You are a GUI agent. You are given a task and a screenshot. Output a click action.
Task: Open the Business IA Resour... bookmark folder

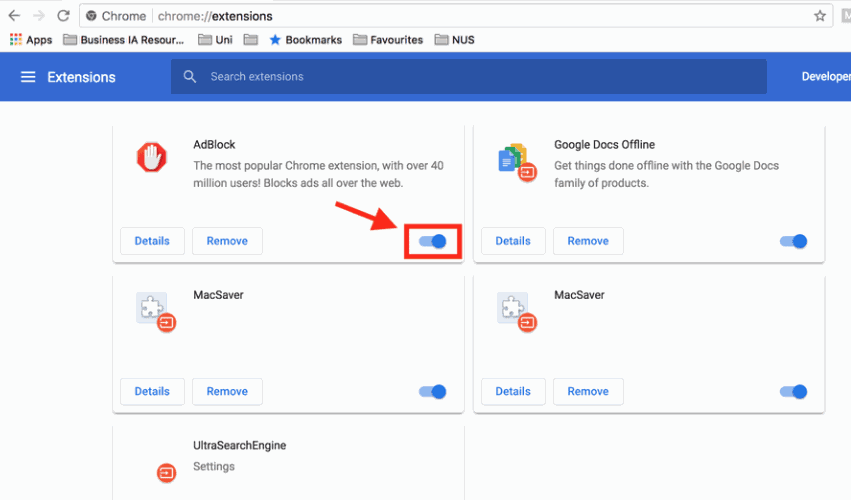coord(124,40)
